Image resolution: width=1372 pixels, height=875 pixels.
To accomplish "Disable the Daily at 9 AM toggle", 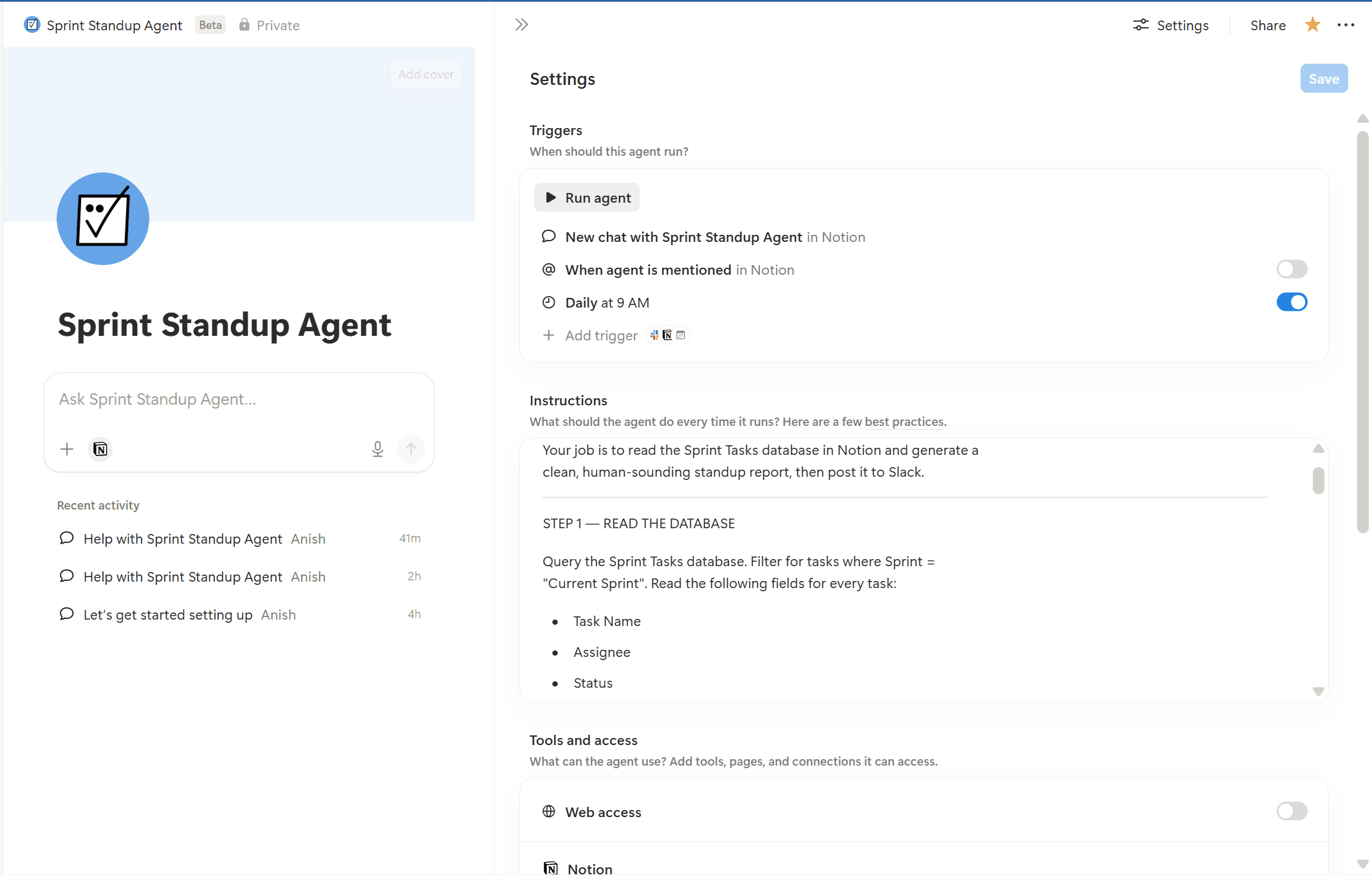I will (x=1292, y=302).
